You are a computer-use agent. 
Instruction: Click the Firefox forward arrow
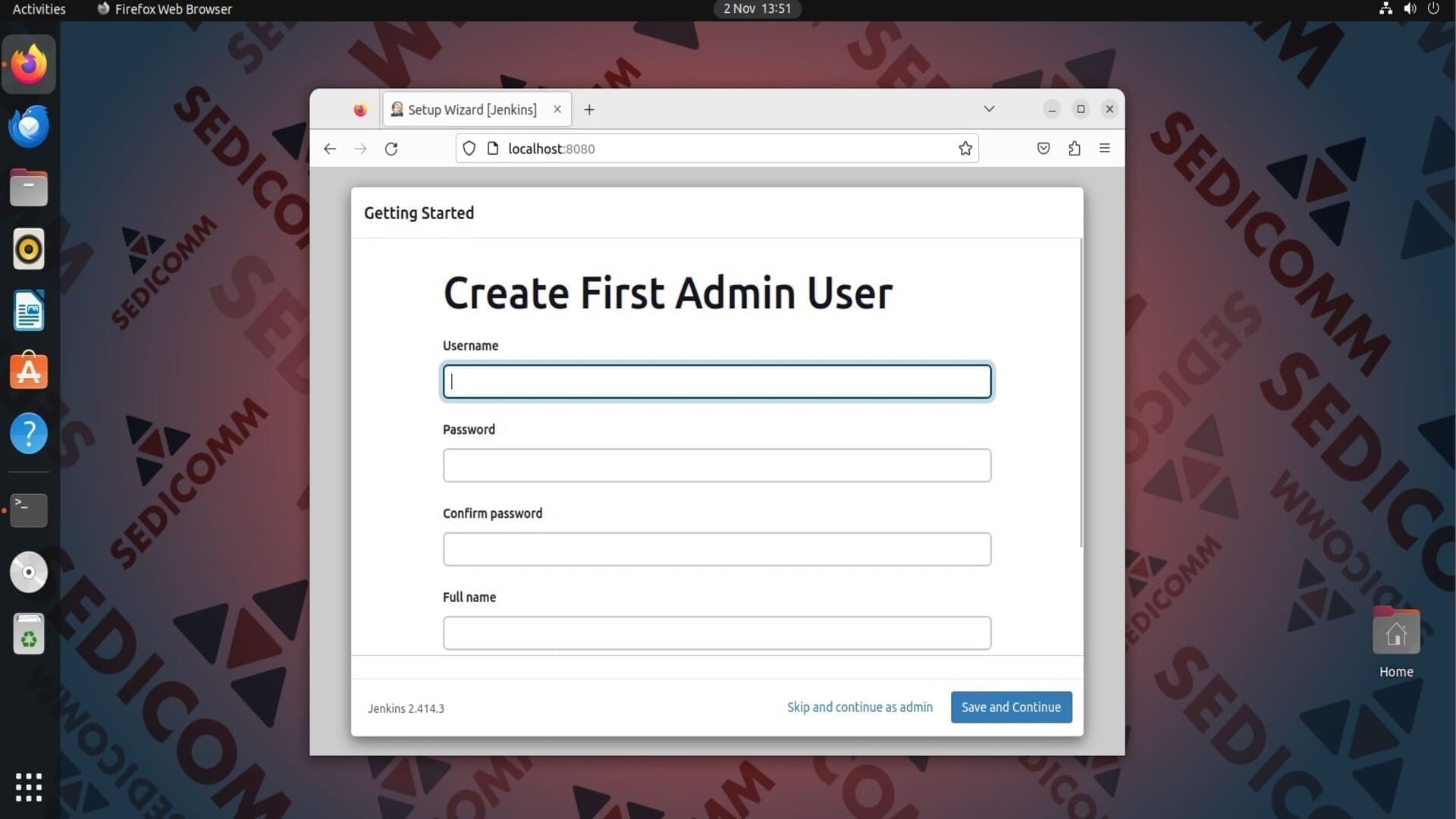[360, 149]
